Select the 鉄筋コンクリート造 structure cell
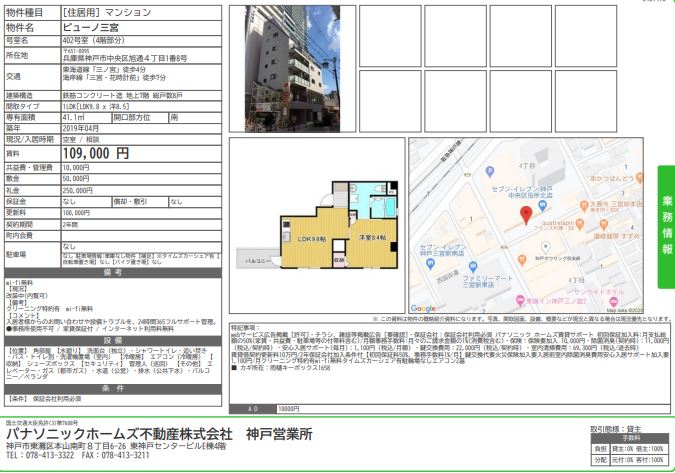 point(141,96)
